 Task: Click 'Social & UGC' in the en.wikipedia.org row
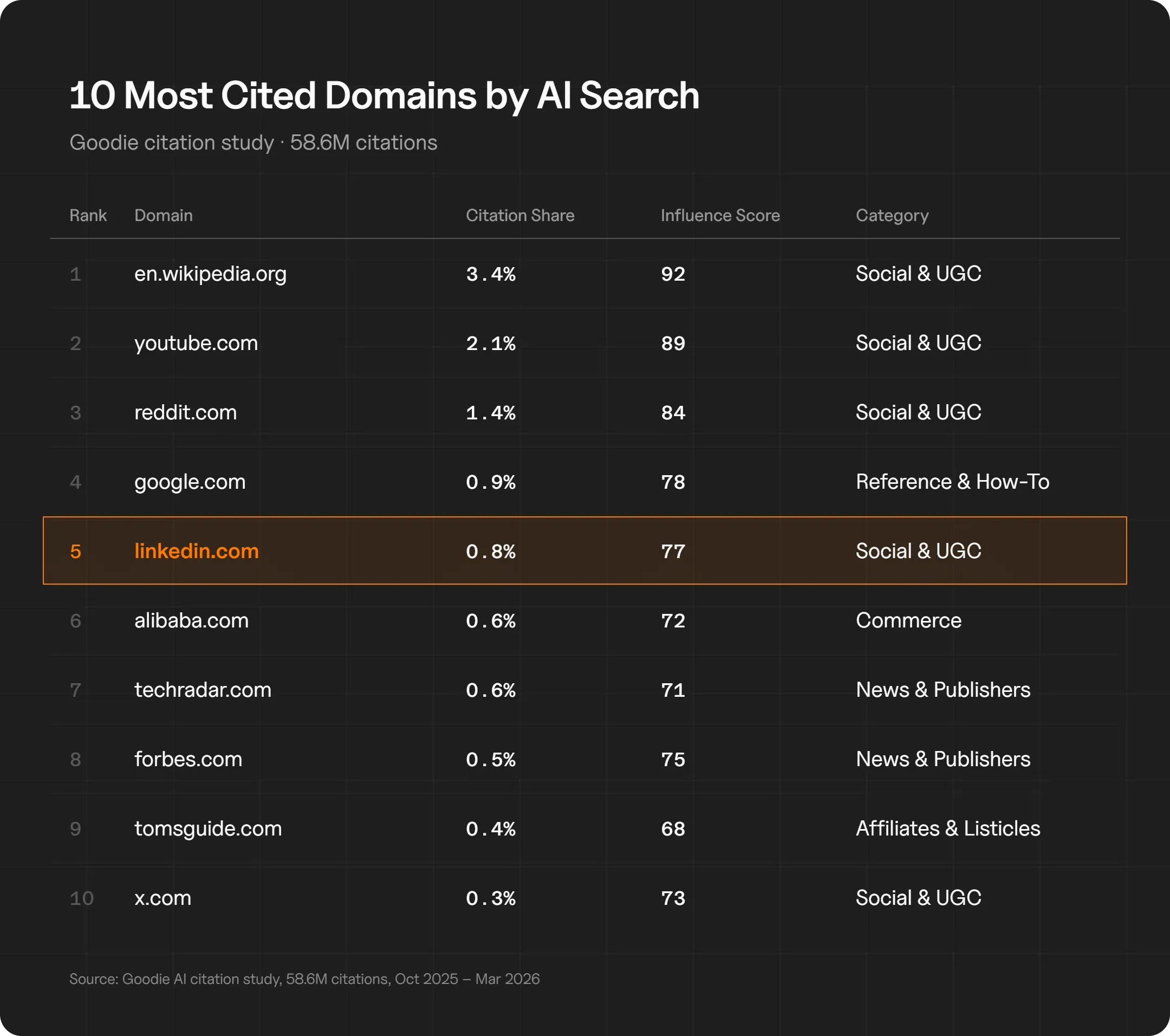coord(918,274)
